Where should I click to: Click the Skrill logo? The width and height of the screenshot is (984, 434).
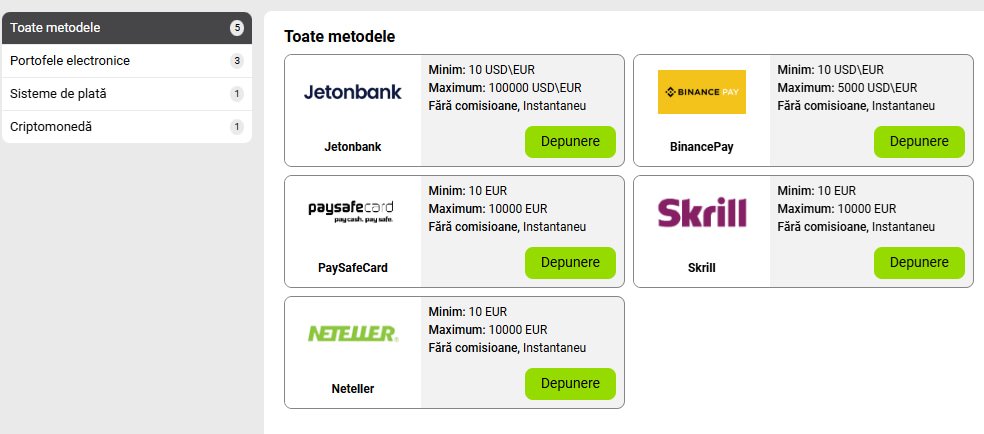701,213
